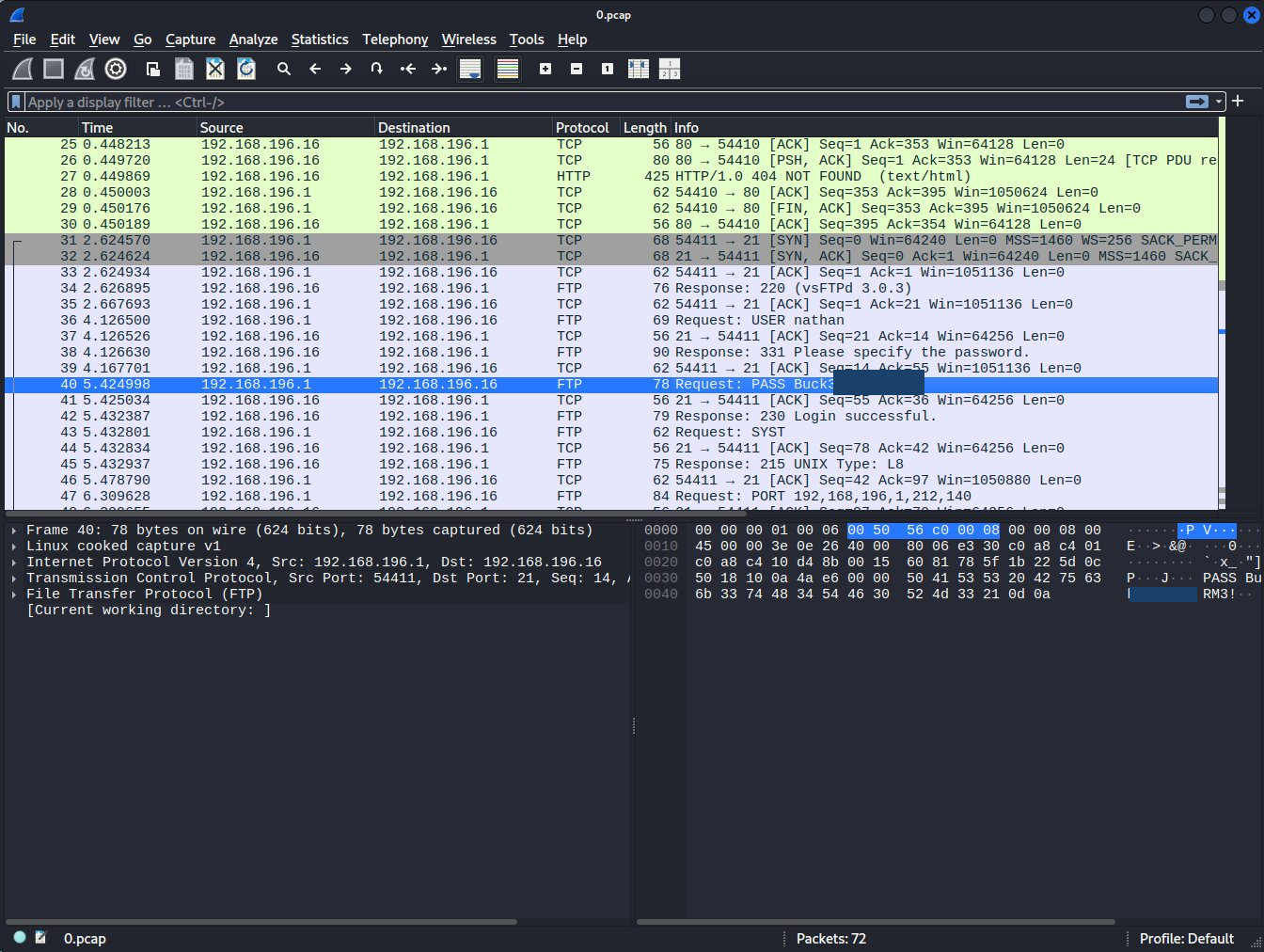Apply display filter arrow button
Screen dimensions: 1264x952
(1197, 102)
